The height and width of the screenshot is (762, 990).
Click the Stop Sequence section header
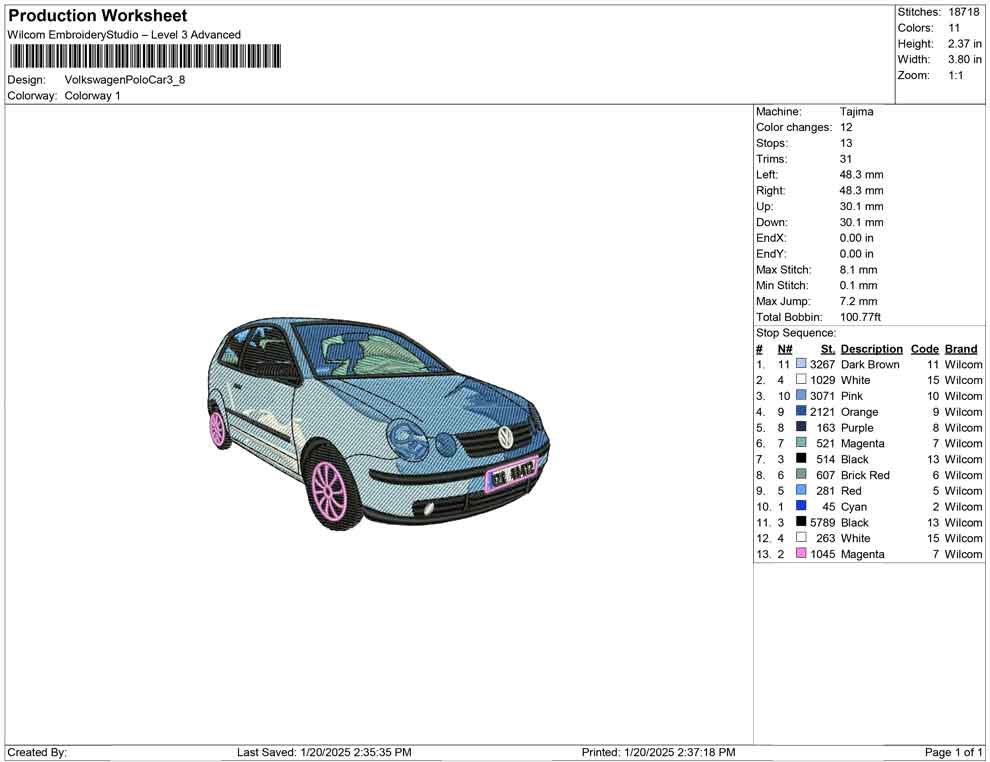click(796, 332)
